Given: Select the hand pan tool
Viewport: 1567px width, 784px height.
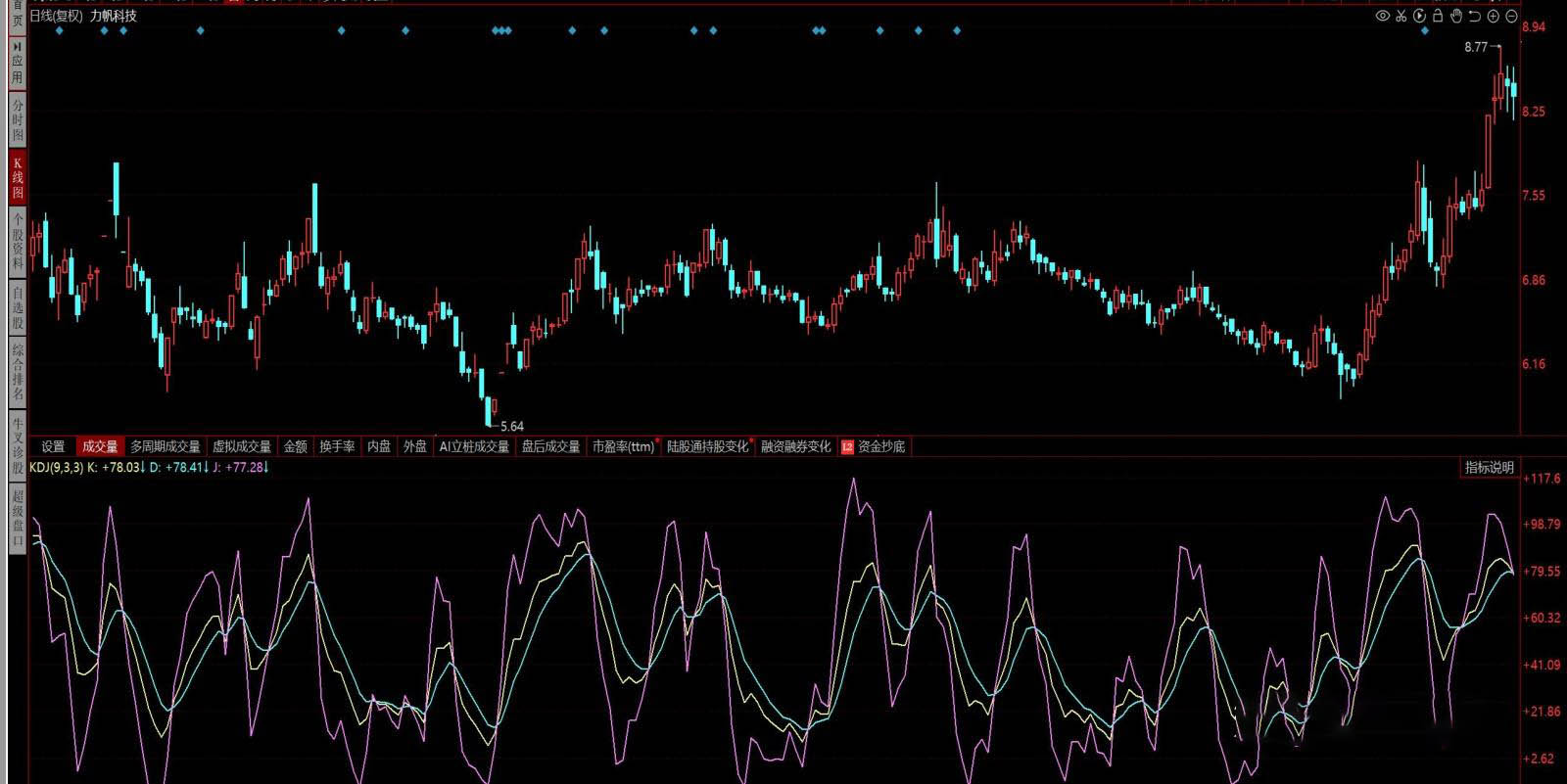Looking at the screenshot, I should [x=1456, y=16].
